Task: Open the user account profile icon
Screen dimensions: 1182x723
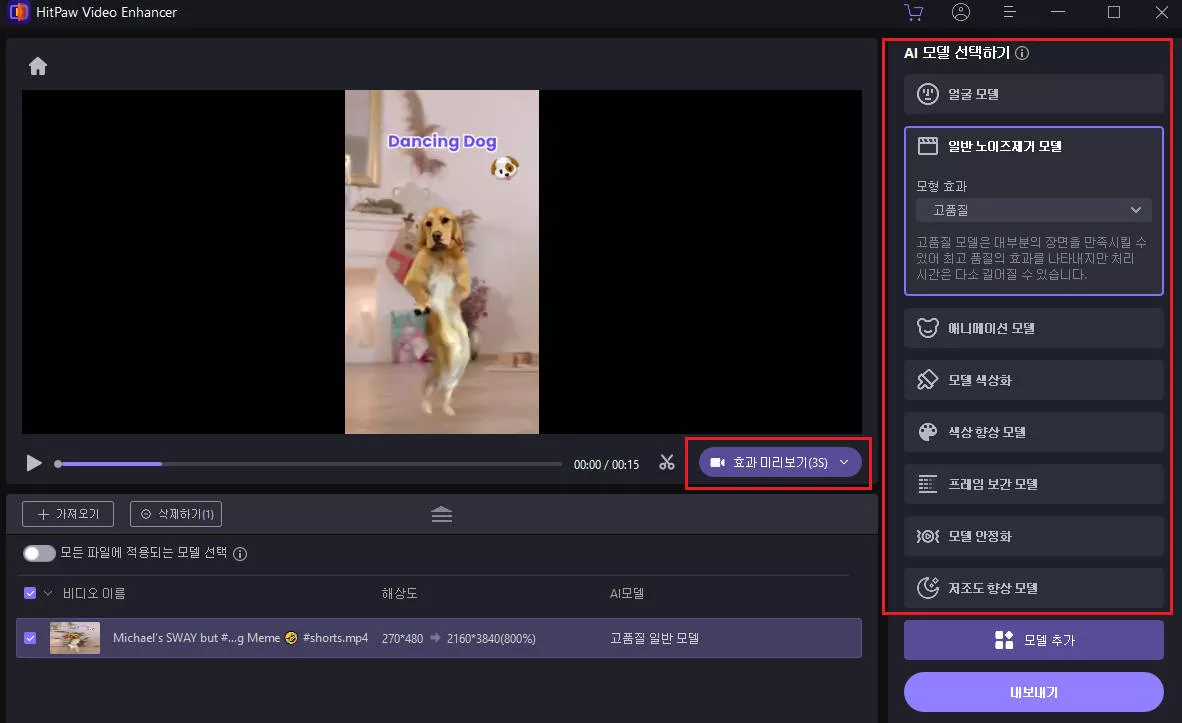Action: click(x=961, y=13)
